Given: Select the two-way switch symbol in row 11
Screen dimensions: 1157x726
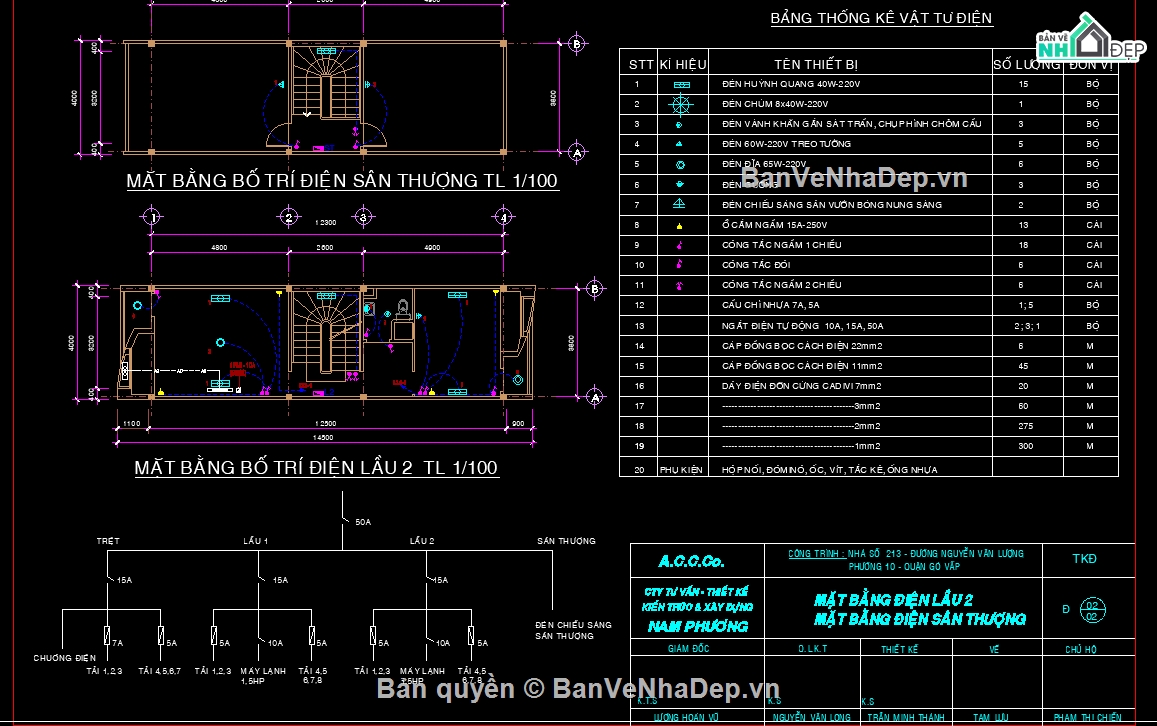Looking at the screenshot, I should coord(680,285).
